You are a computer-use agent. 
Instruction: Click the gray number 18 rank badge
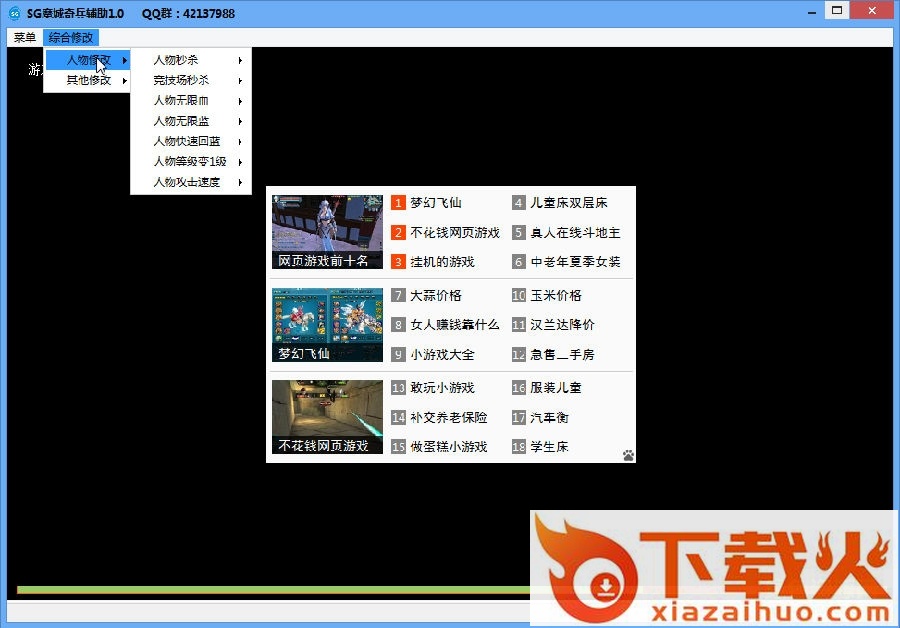click(x=519, y=447)
